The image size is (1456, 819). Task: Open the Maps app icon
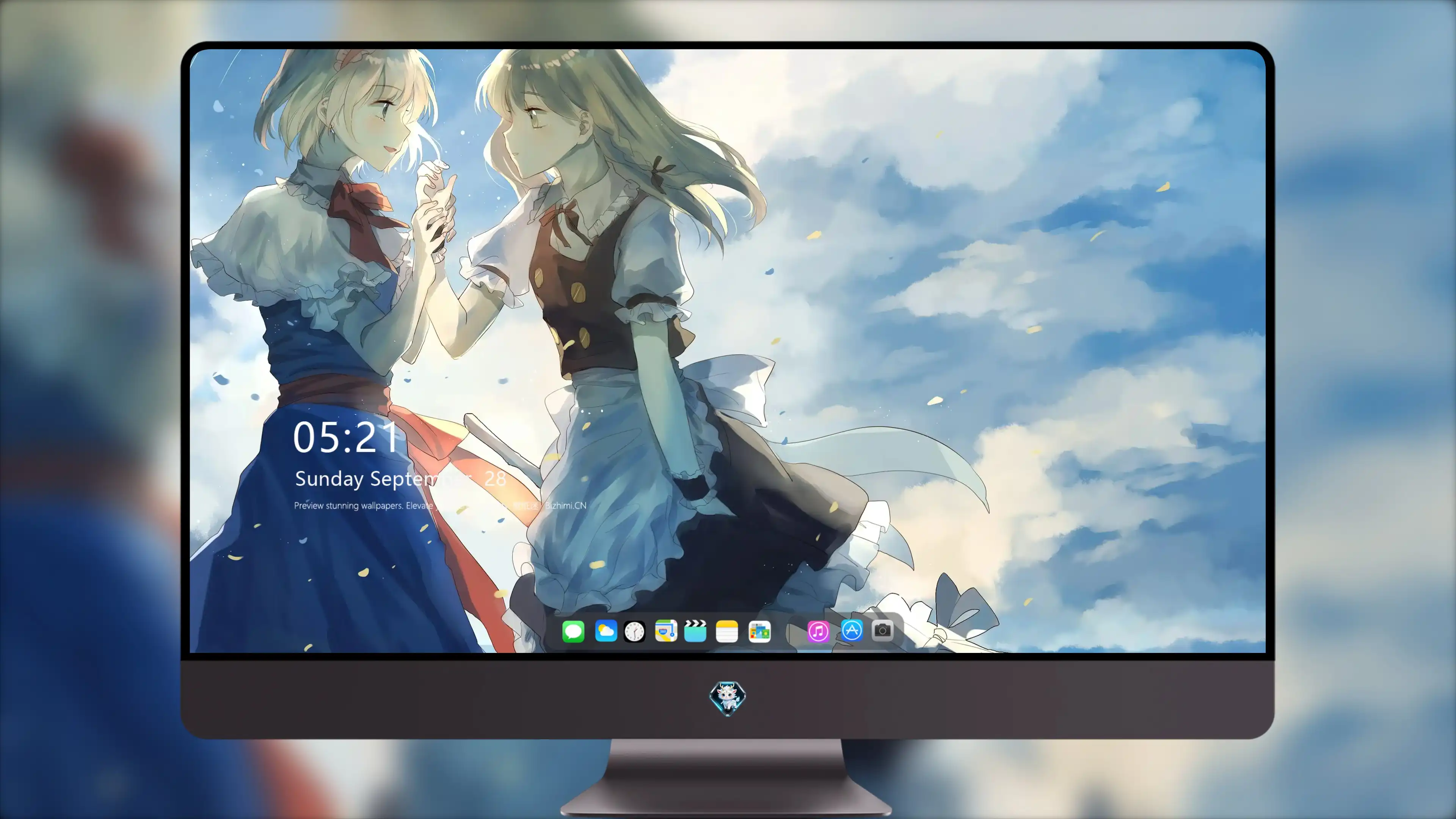coord(666,631)
